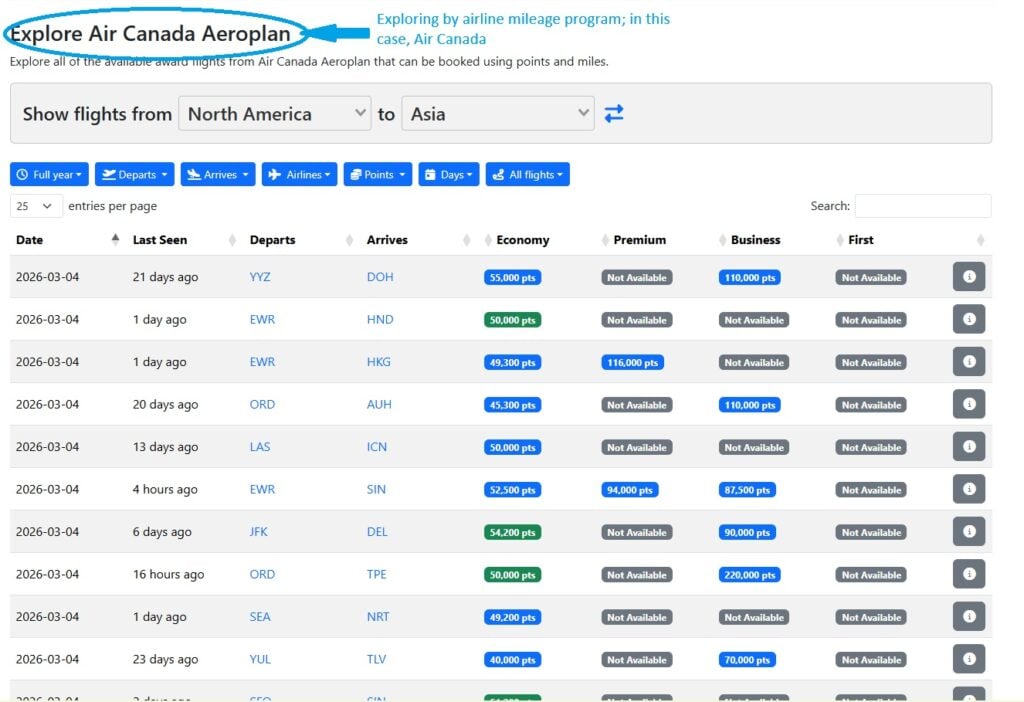Click the '13 days ago' last seen cell
Screen dimensions: 1024x702
[x=165, y=447]
